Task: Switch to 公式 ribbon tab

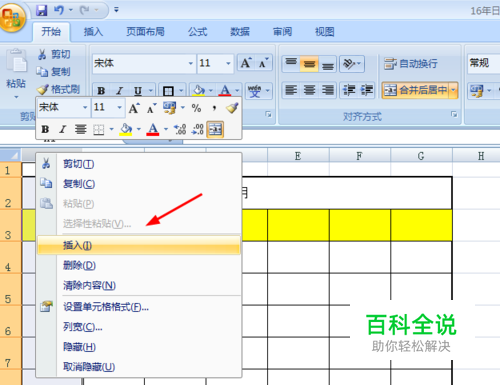Action: point(197,32)
